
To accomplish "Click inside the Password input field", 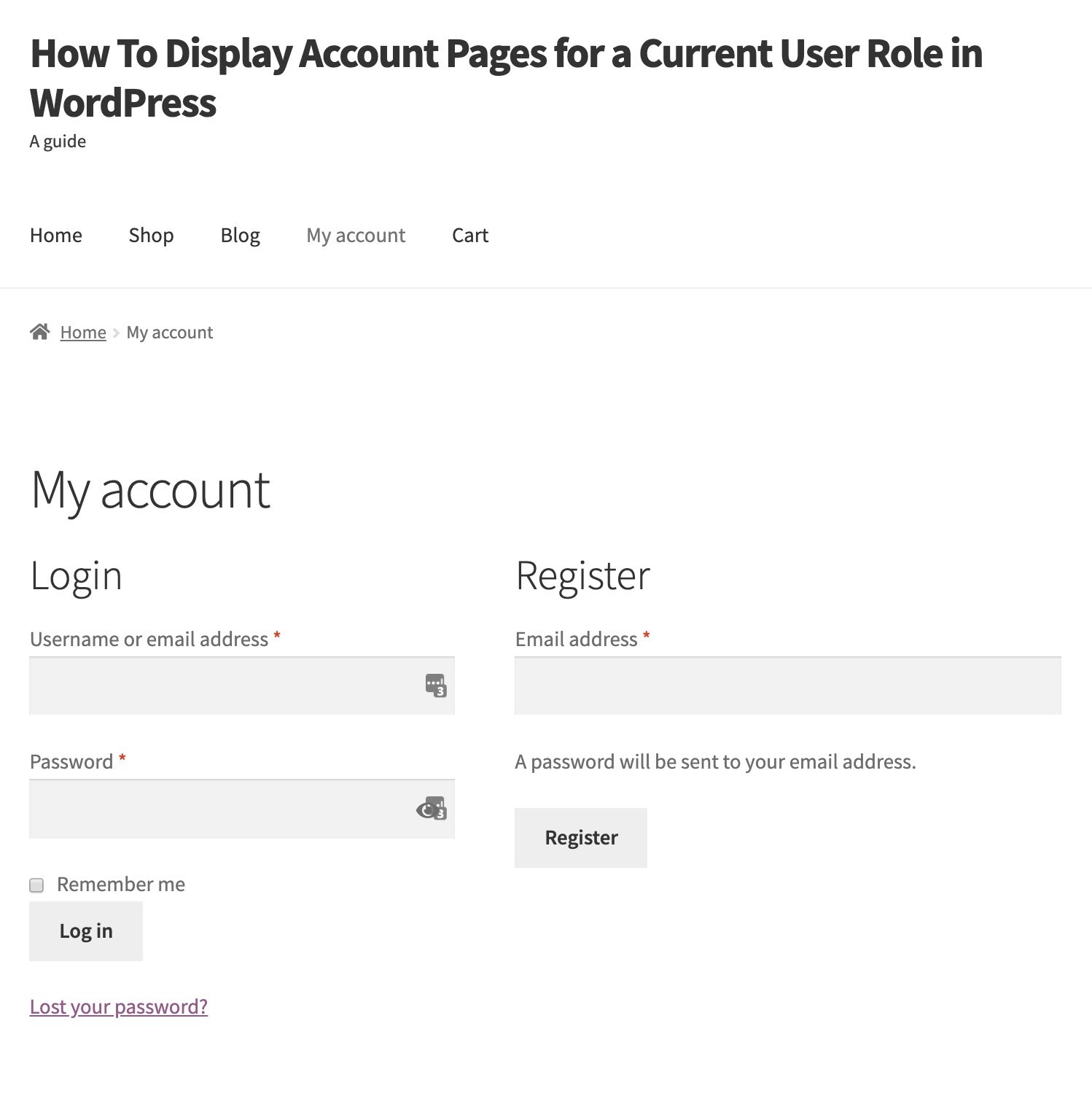I will [x=219, y=809].
